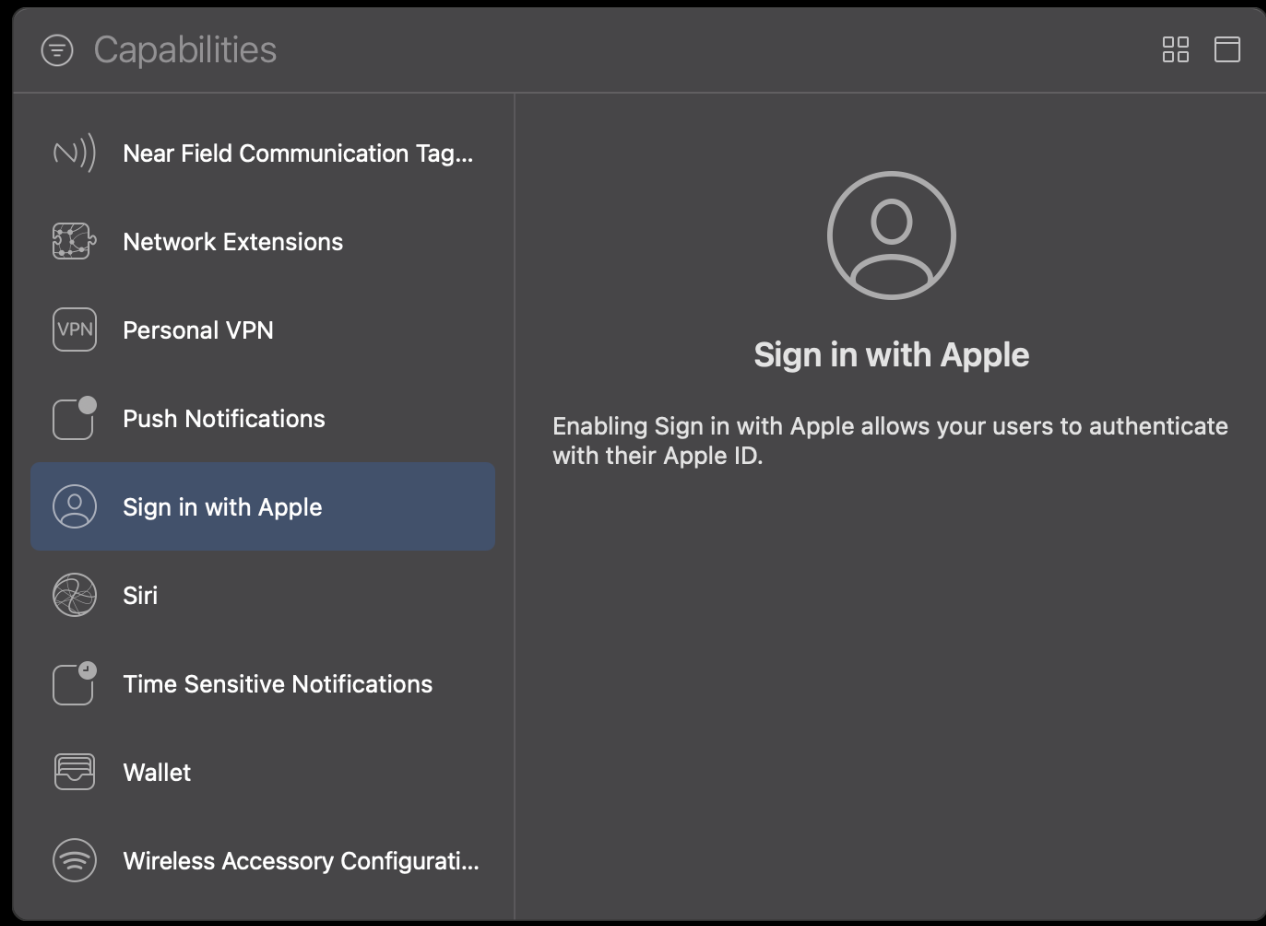The image size is (1266, 926).
Task: Switch to grid view icon
Action: 1175,50
